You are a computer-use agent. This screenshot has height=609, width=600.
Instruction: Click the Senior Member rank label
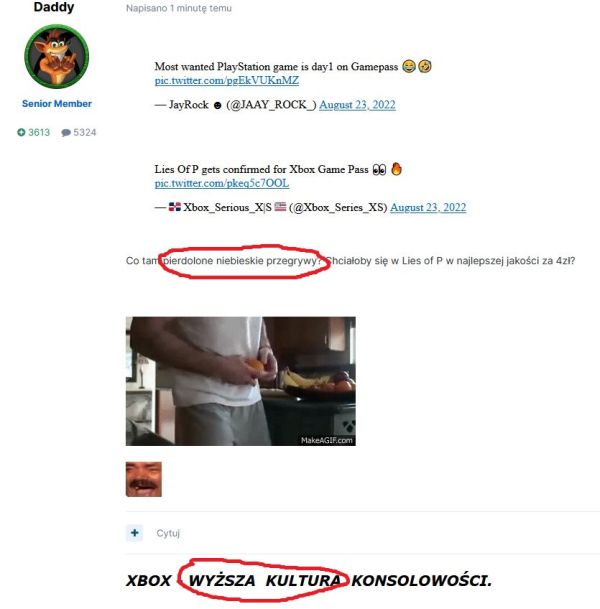point(57,104)
